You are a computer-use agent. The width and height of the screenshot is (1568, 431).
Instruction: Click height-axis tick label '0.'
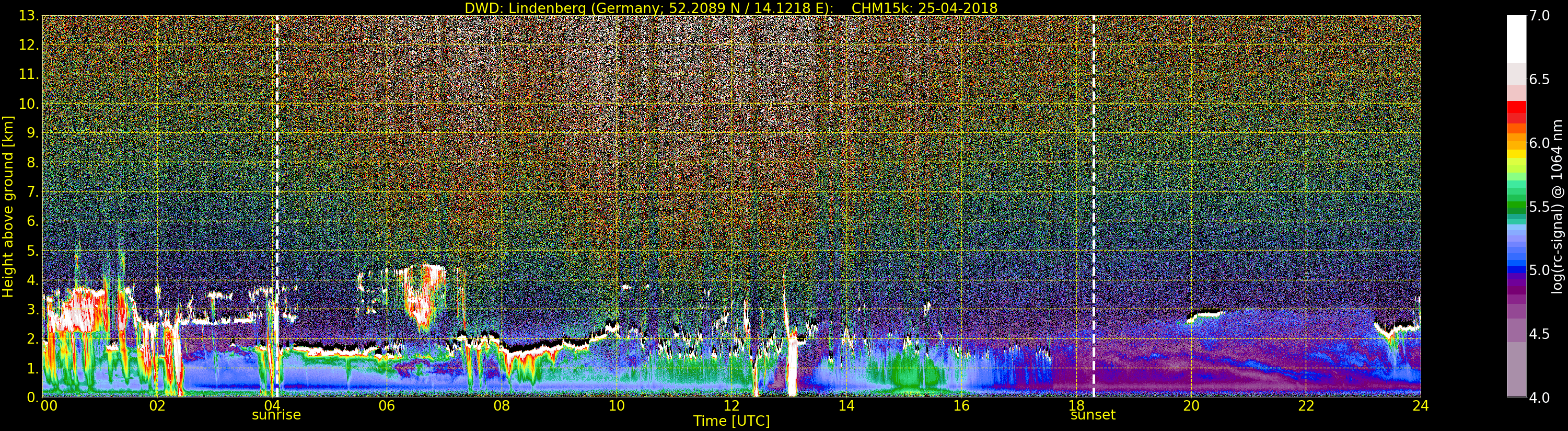click(x=32, y=398)
